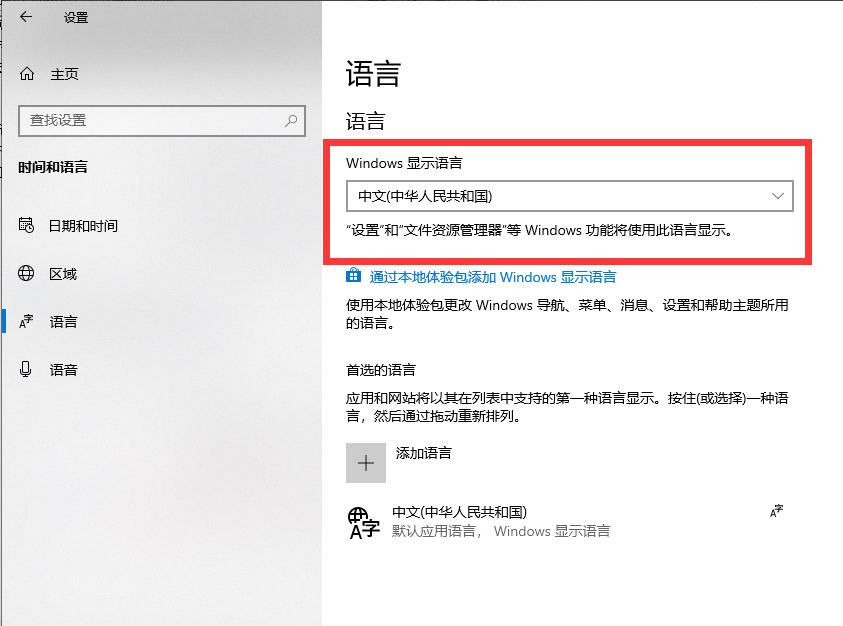Open the Windows 显示语言 dropdown

click(x=569, y=196)
